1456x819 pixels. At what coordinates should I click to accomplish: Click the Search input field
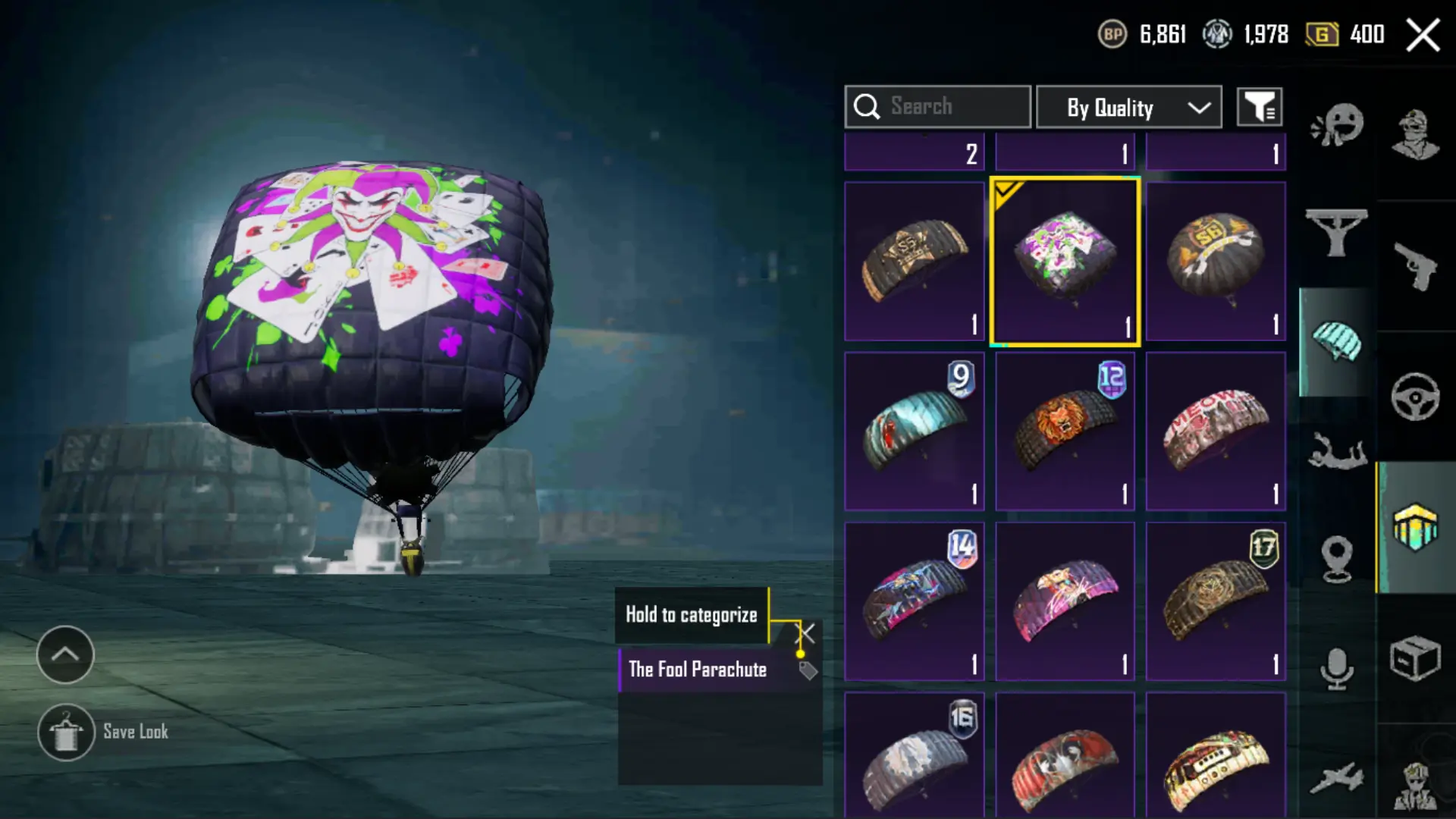coord(938,107)
